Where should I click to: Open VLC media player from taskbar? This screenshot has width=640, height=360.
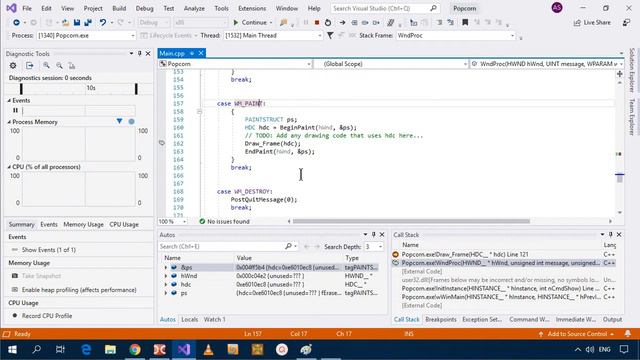tap(208, 350)
